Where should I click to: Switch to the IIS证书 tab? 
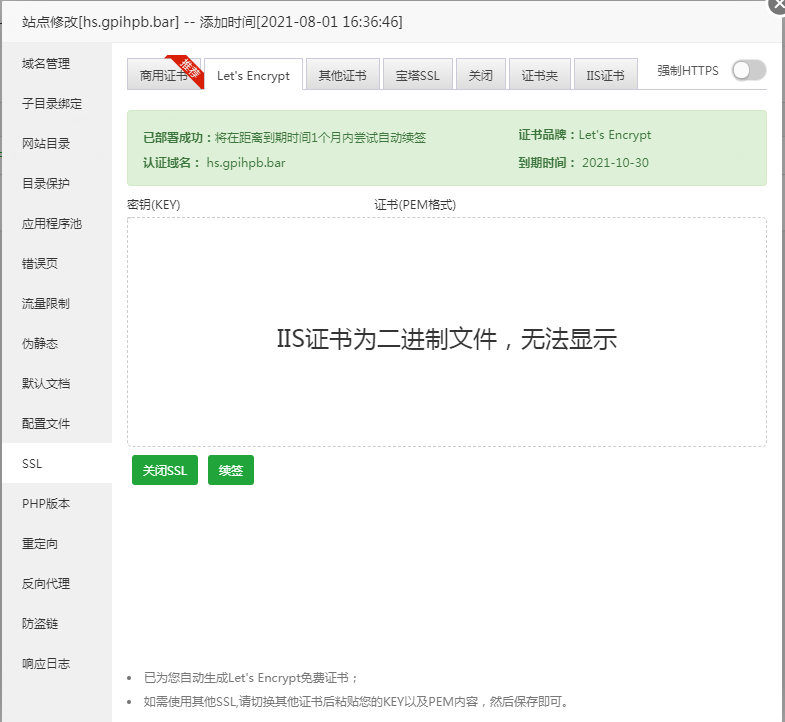click(606, 75)
